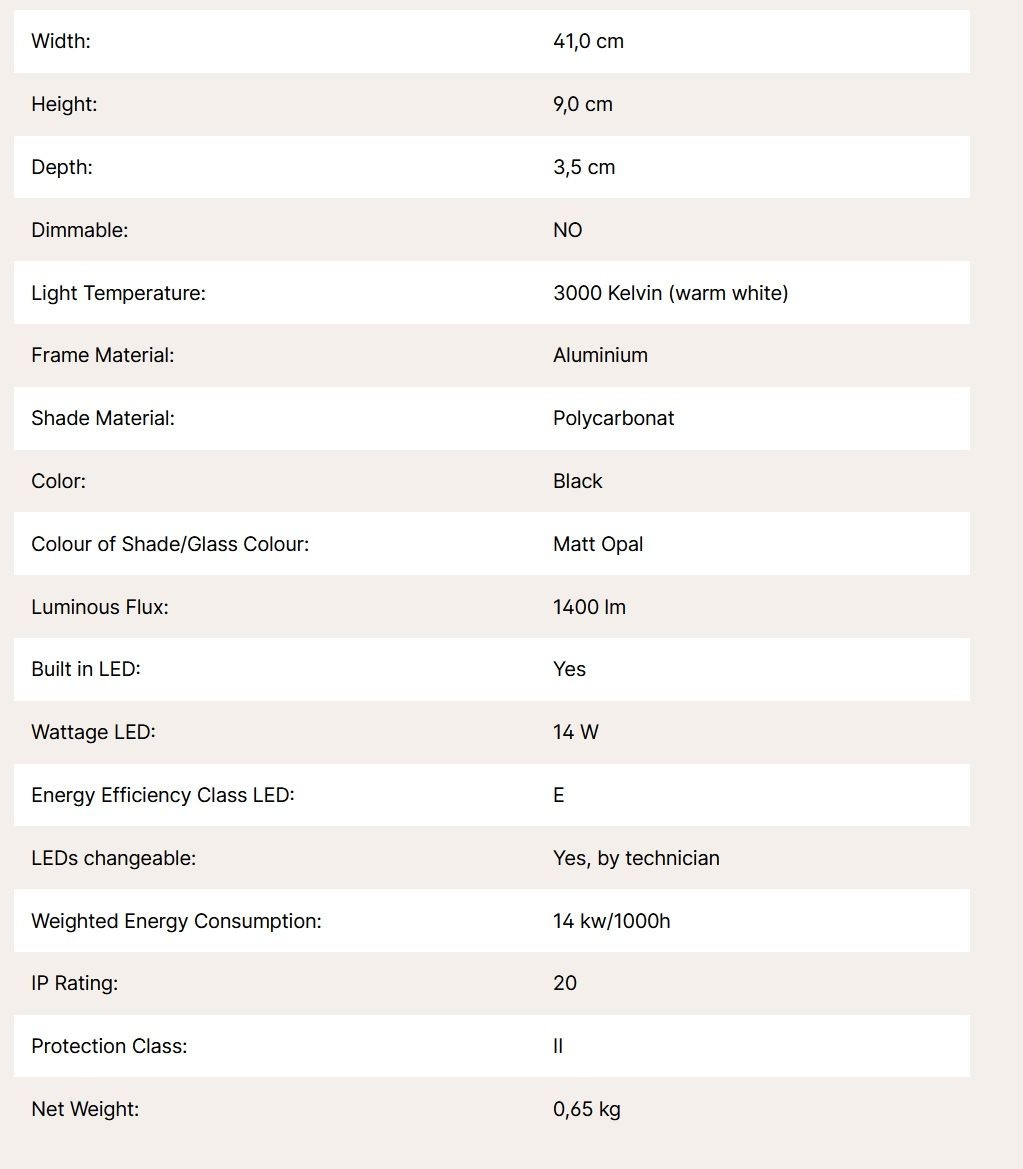Click the Width label
The height and width of the screenshot is (1169, 1023).
coord(60,41)
